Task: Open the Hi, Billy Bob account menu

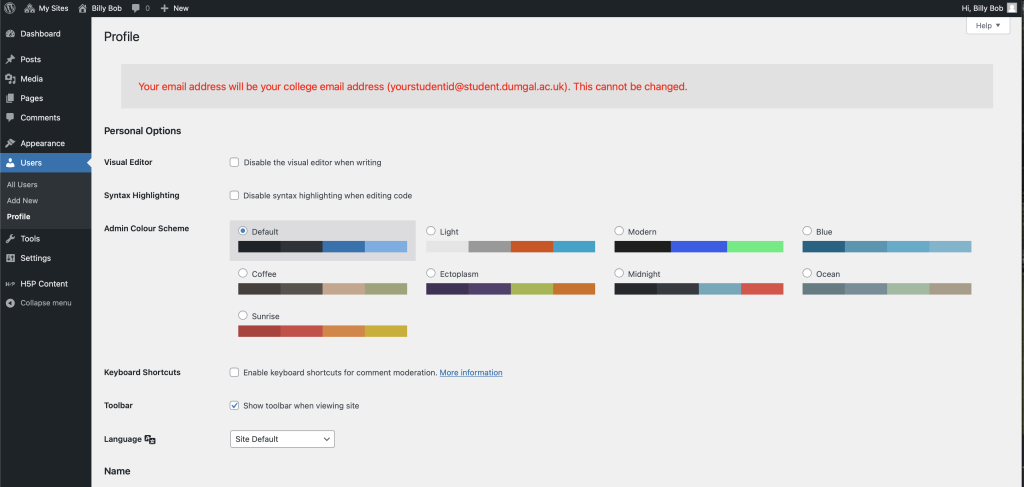Action: click(989, 8)
